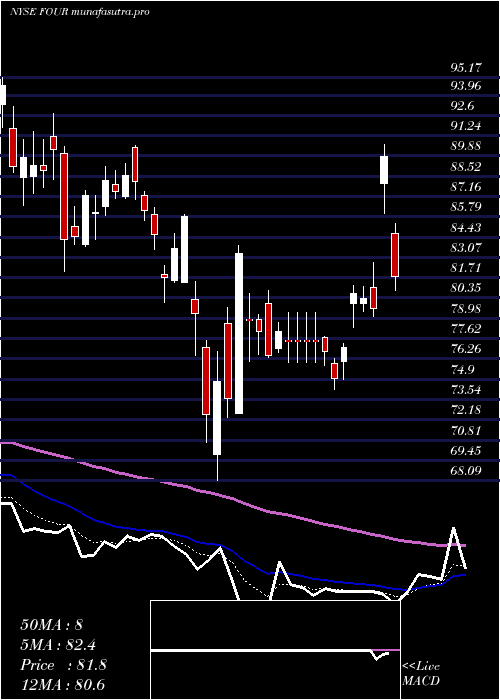Click the Live MACD inset chart box

tap(275, 650)
